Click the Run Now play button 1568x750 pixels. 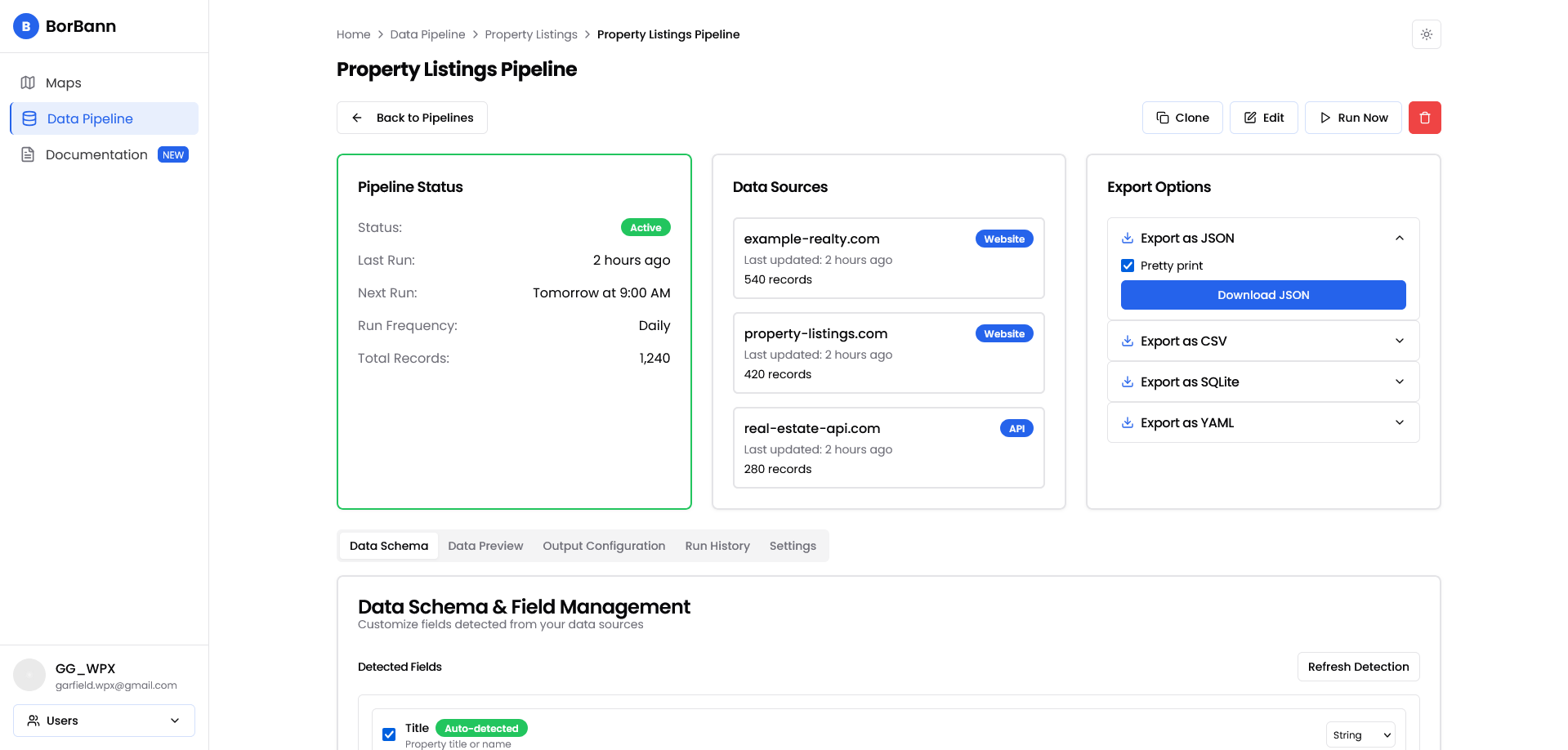tap(1352, 118)
